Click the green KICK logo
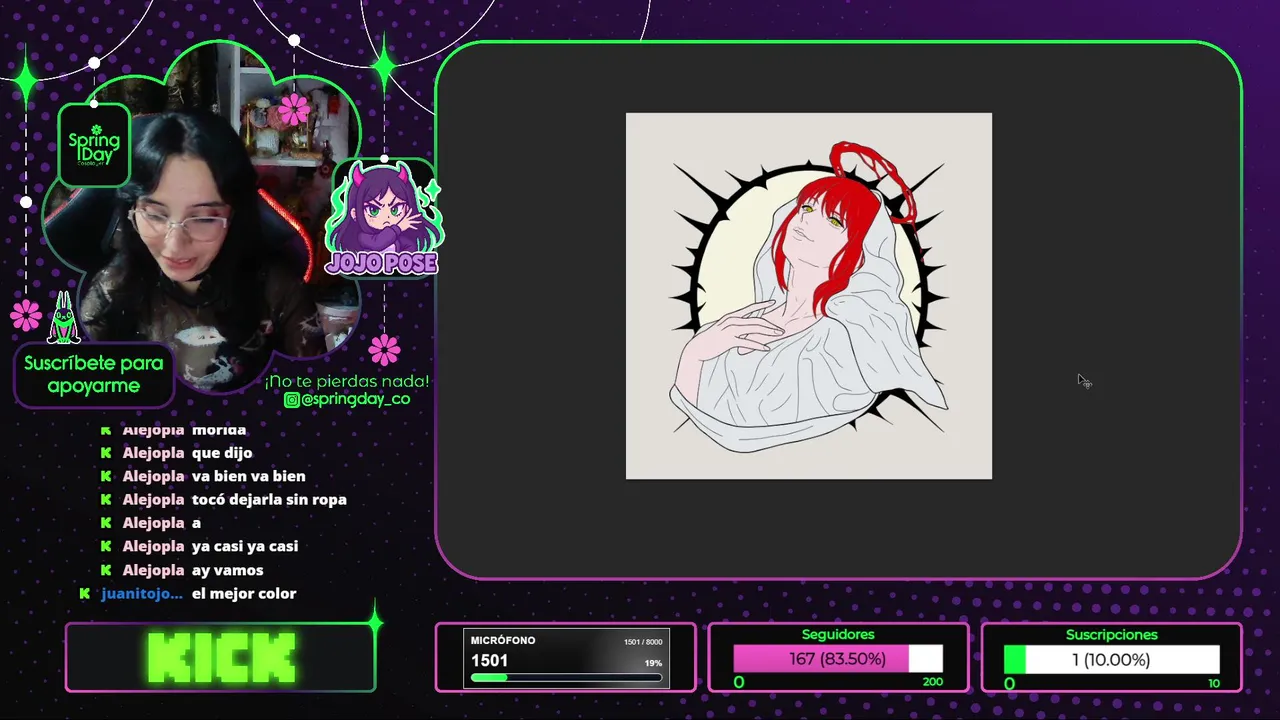Viewport: 1280px width, 720px height. tap(222, 658)
